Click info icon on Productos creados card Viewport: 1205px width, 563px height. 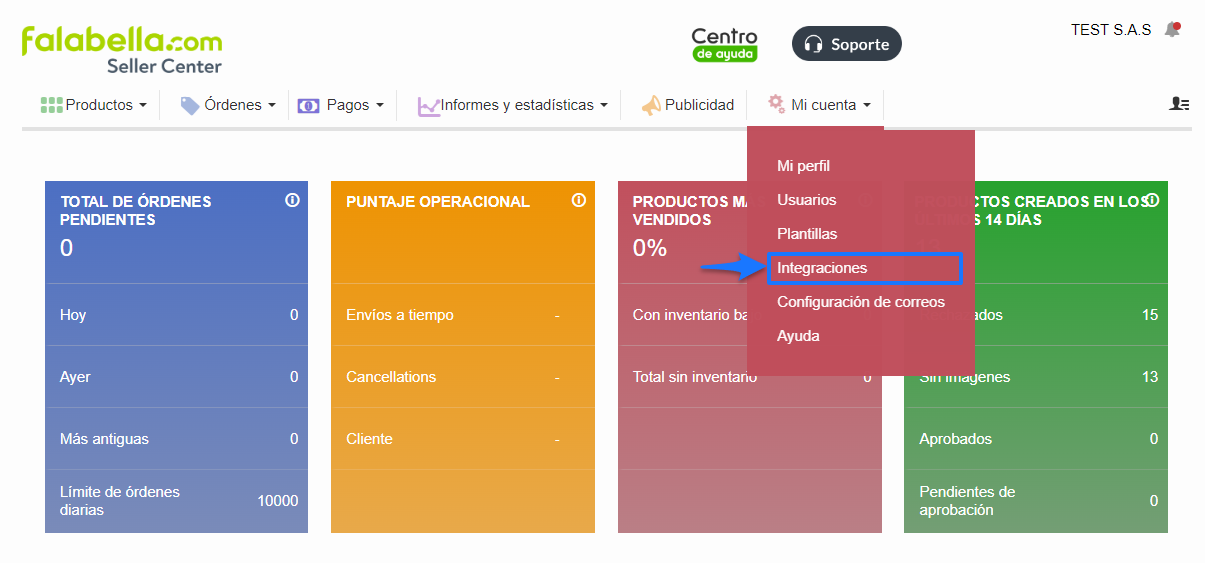(x=1151, y=200)
